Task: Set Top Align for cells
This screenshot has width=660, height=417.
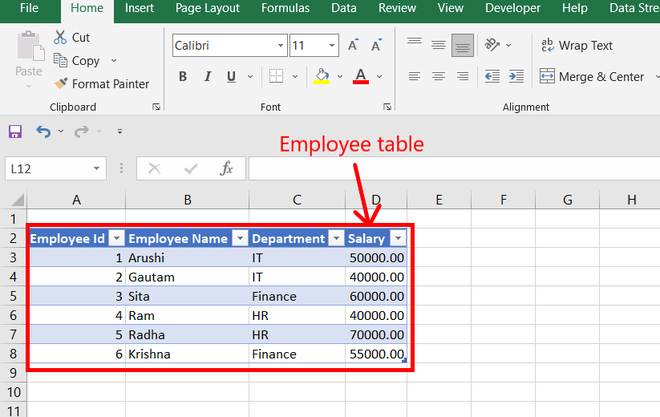Action: tap(415, 41)
